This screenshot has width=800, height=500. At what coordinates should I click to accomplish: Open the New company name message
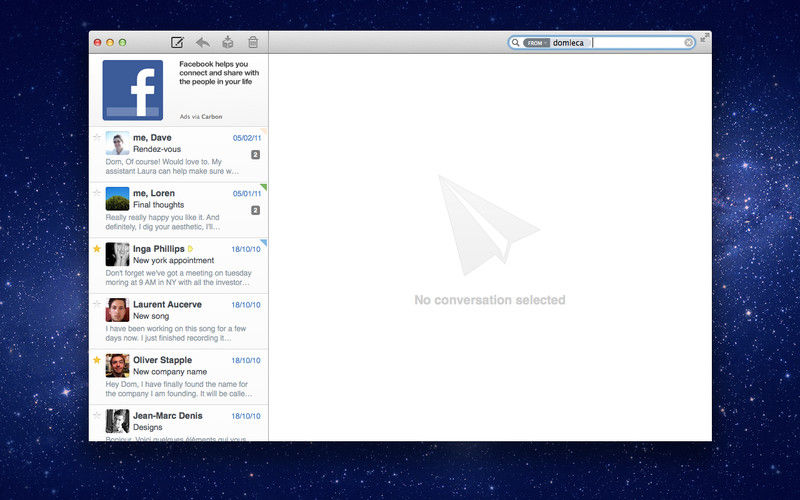point(179,377)
